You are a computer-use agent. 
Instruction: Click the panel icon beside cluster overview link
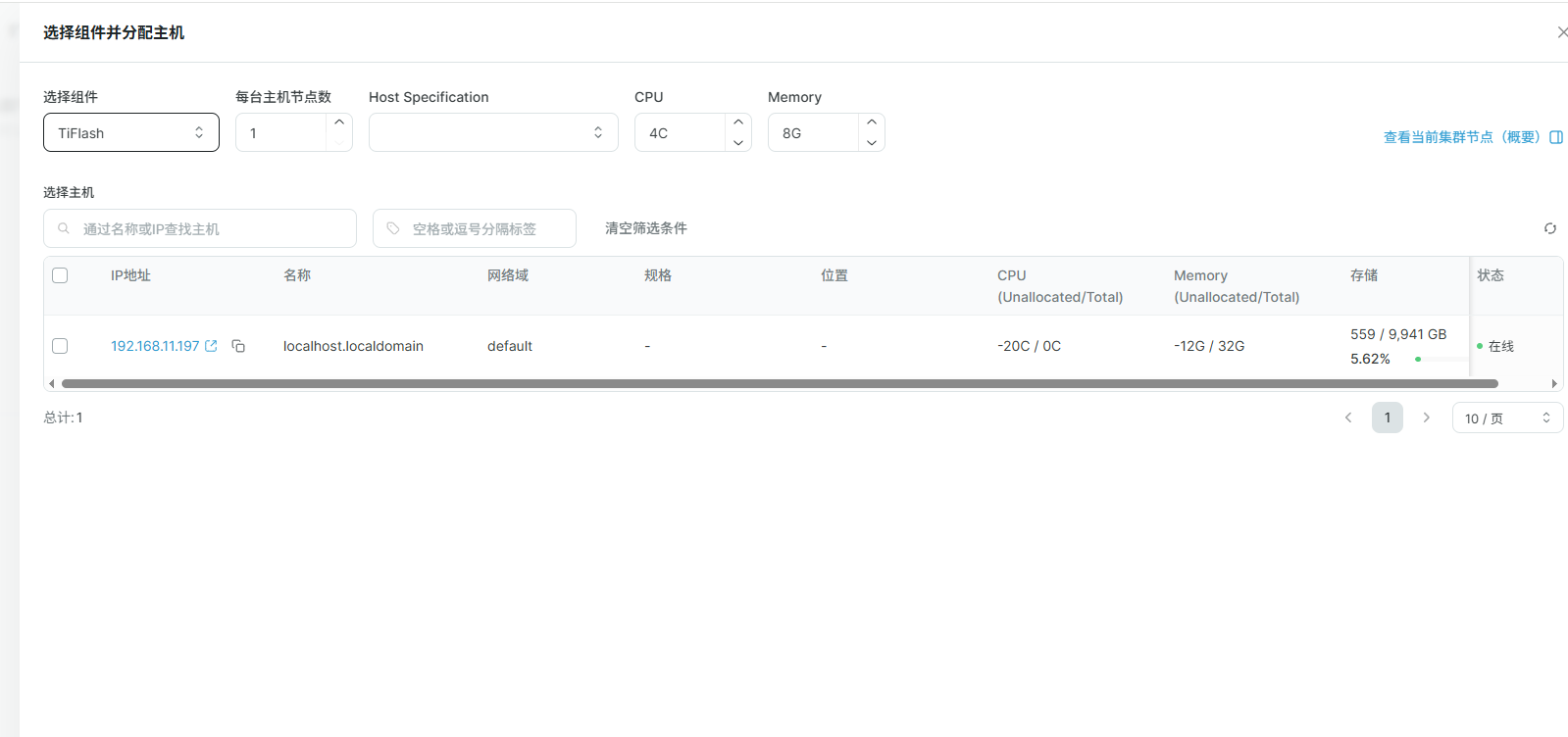(x=1556, y=137)
